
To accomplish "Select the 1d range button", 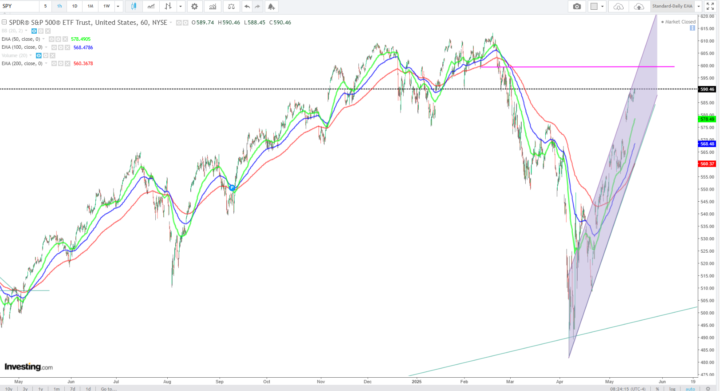I will [88, 389].
